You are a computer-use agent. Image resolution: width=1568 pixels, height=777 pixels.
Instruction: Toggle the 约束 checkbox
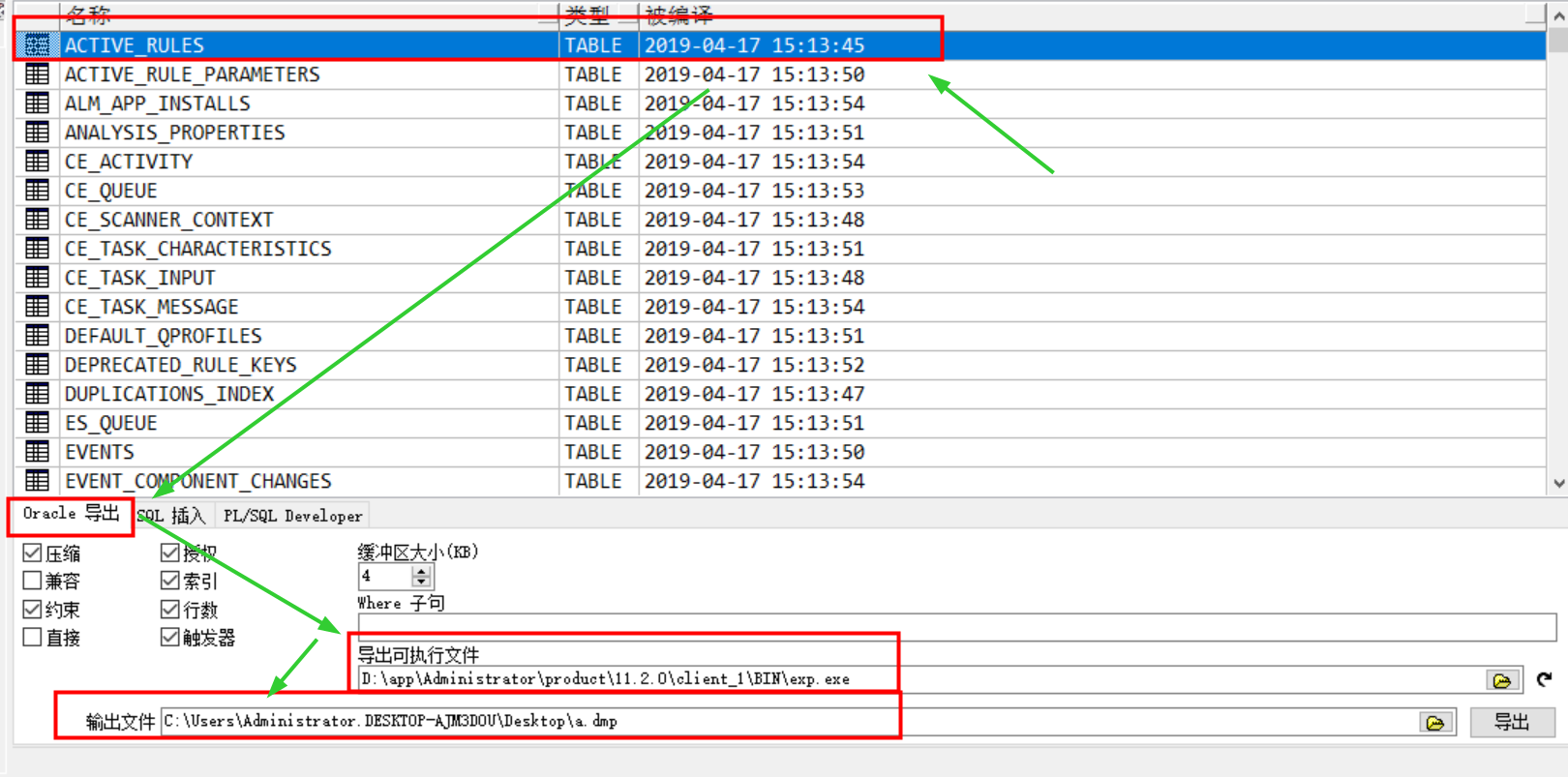click(32, 609)
